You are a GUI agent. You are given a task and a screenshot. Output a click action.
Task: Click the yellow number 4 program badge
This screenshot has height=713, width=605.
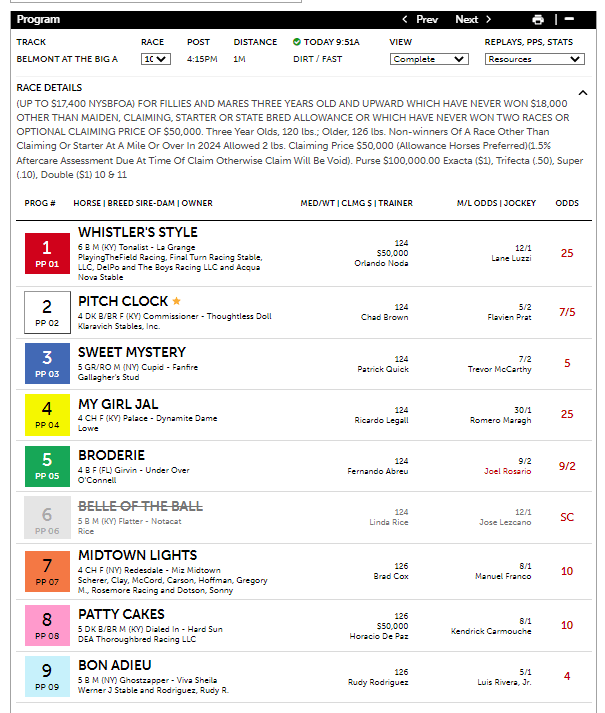point(47,416)
